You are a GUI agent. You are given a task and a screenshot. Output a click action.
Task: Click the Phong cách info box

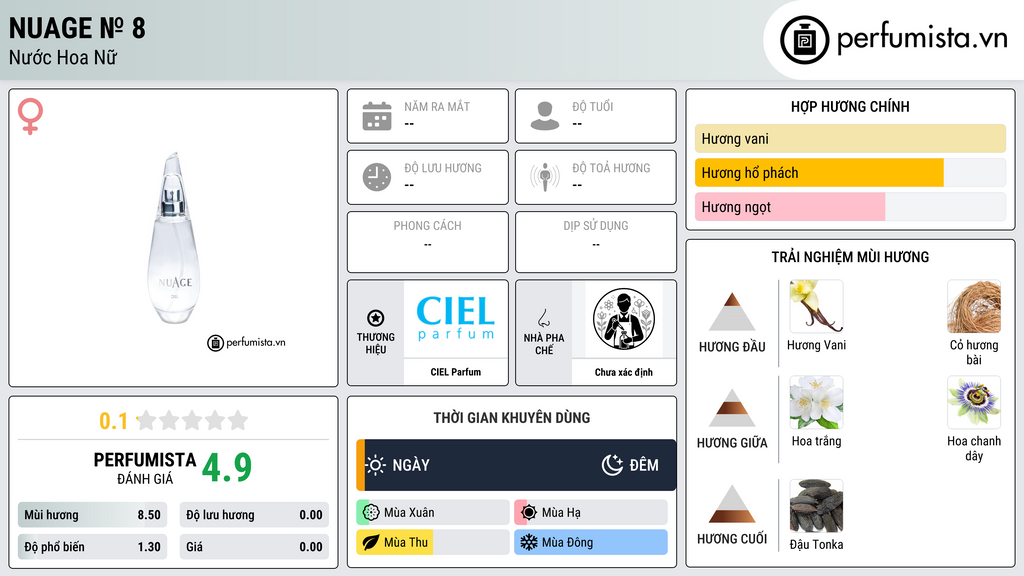click(x=428, y=242)
